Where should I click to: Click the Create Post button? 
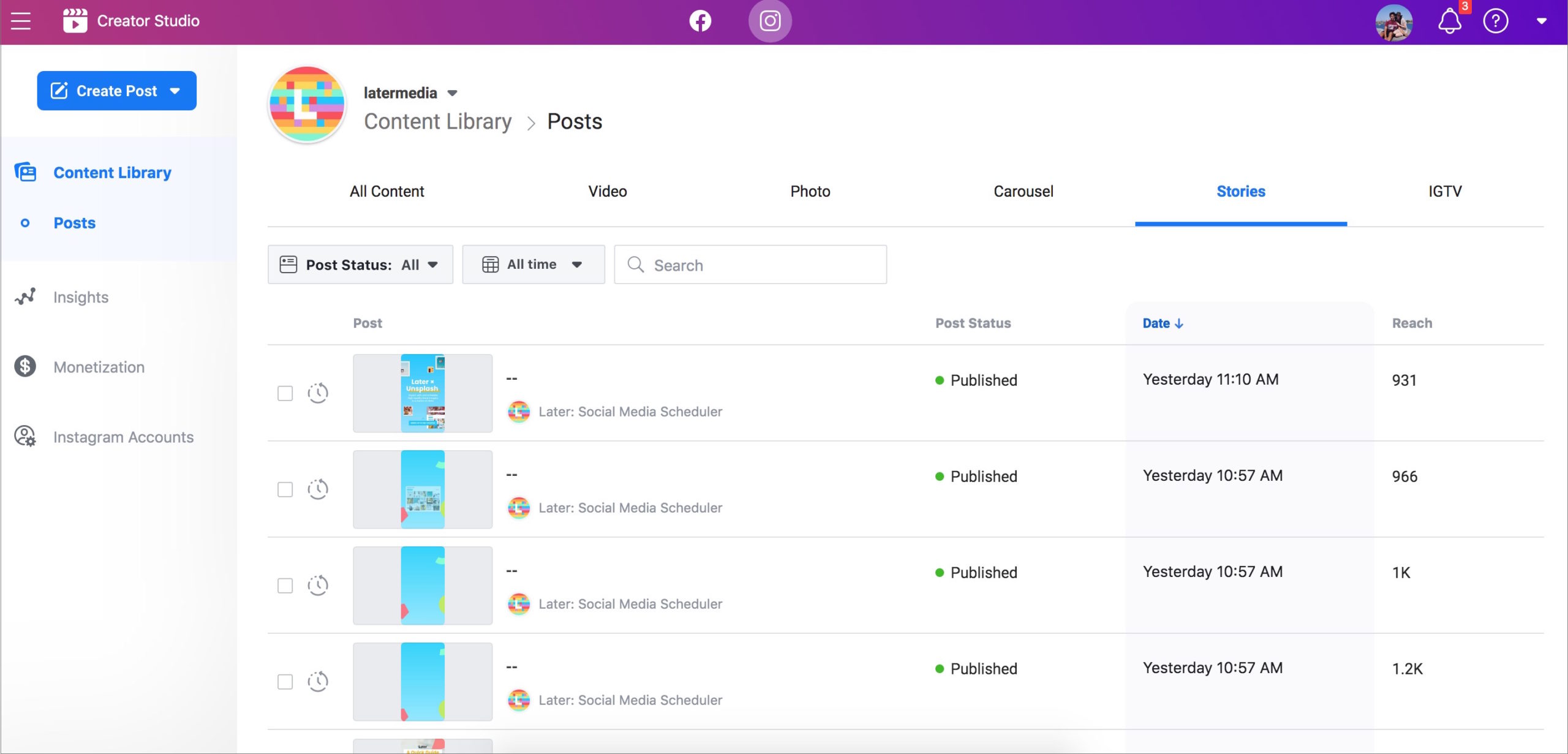[x=117, y=90]
